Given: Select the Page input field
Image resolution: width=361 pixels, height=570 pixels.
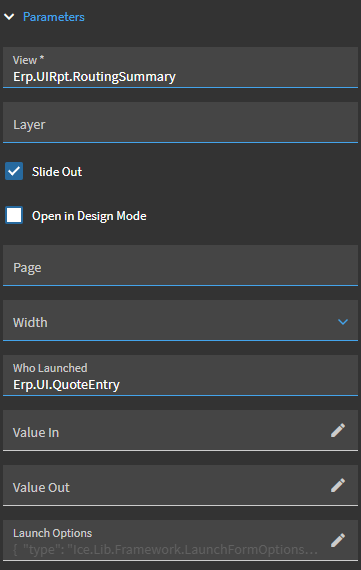Looking at the screenshot, I should (x=180, y=265).
